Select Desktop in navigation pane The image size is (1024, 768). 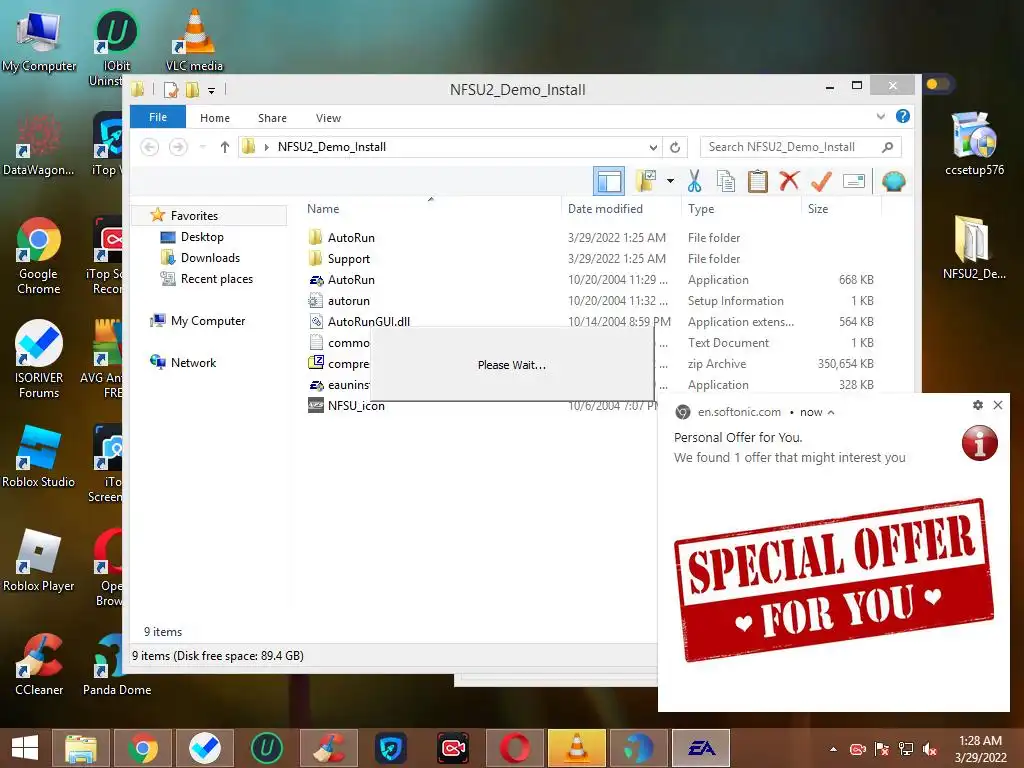[x=202, y=236]
